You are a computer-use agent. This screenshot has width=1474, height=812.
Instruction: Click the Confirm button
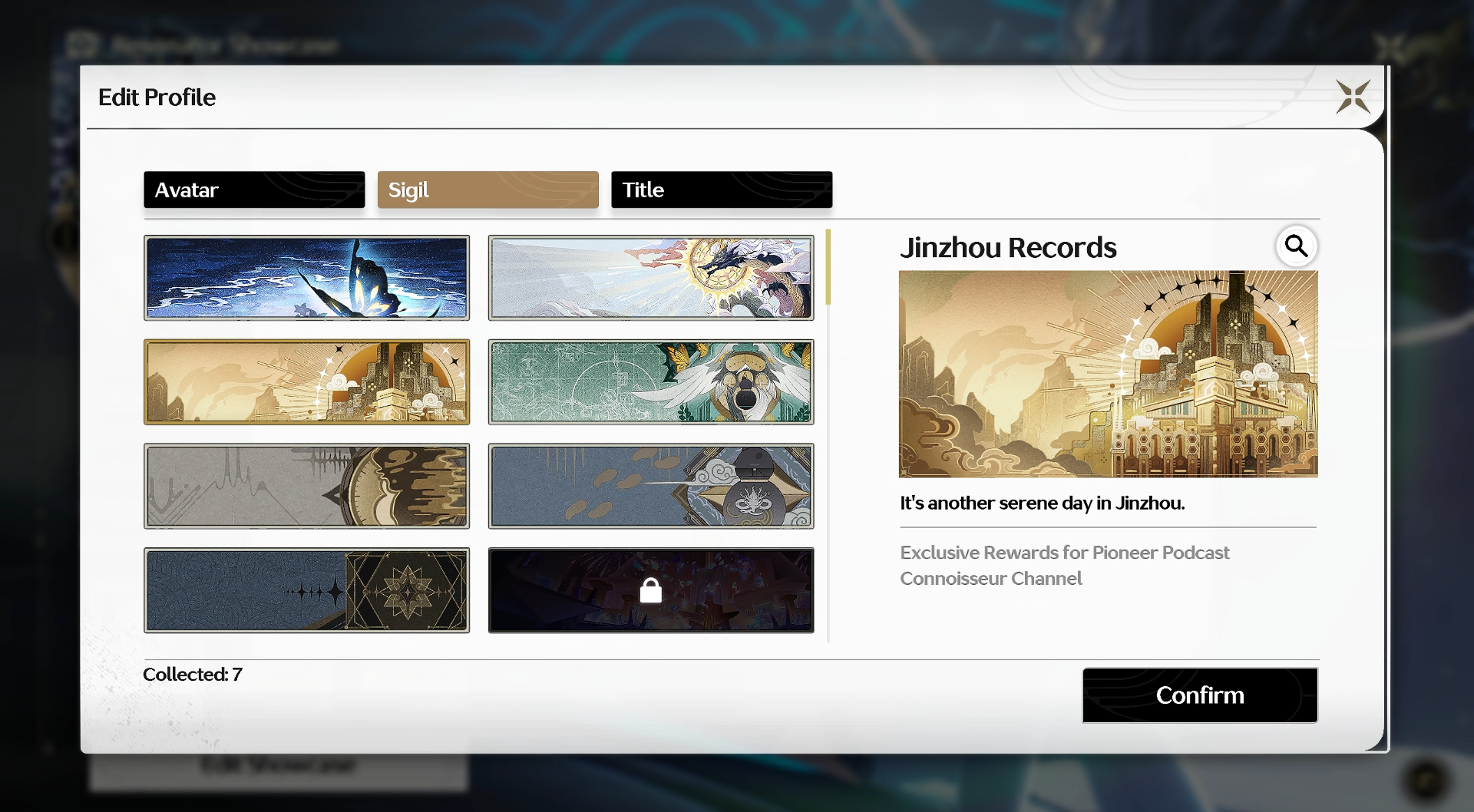pyautogui.click(x=1200, y=695)
